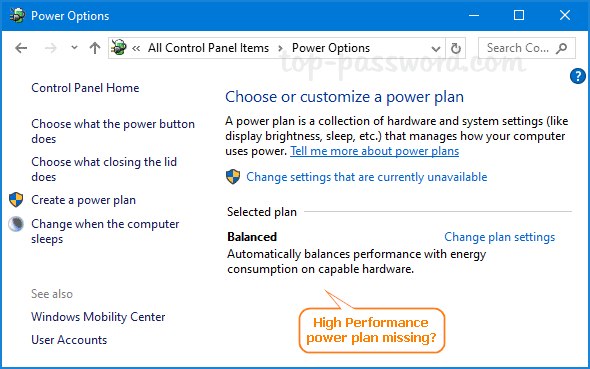Image resolution: width=590 pixels, height=369 pixels.
Task: Expand the recent locations dropdown arrow
Action: pyautogui.click(x=74, y=48)
